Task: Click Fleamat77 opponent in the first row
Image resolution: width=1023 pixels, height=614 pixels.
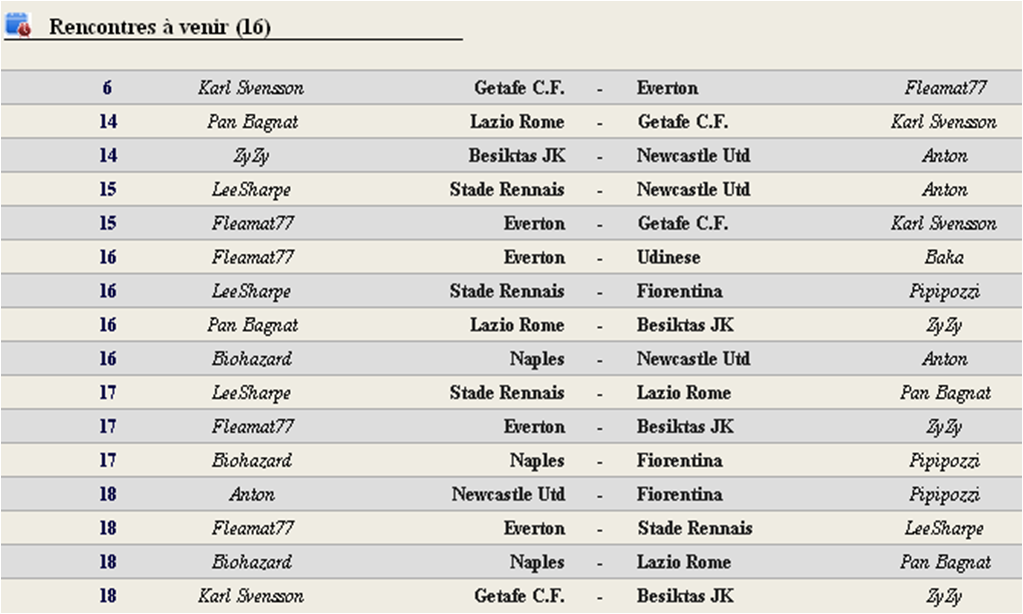Action: point(945,87)
